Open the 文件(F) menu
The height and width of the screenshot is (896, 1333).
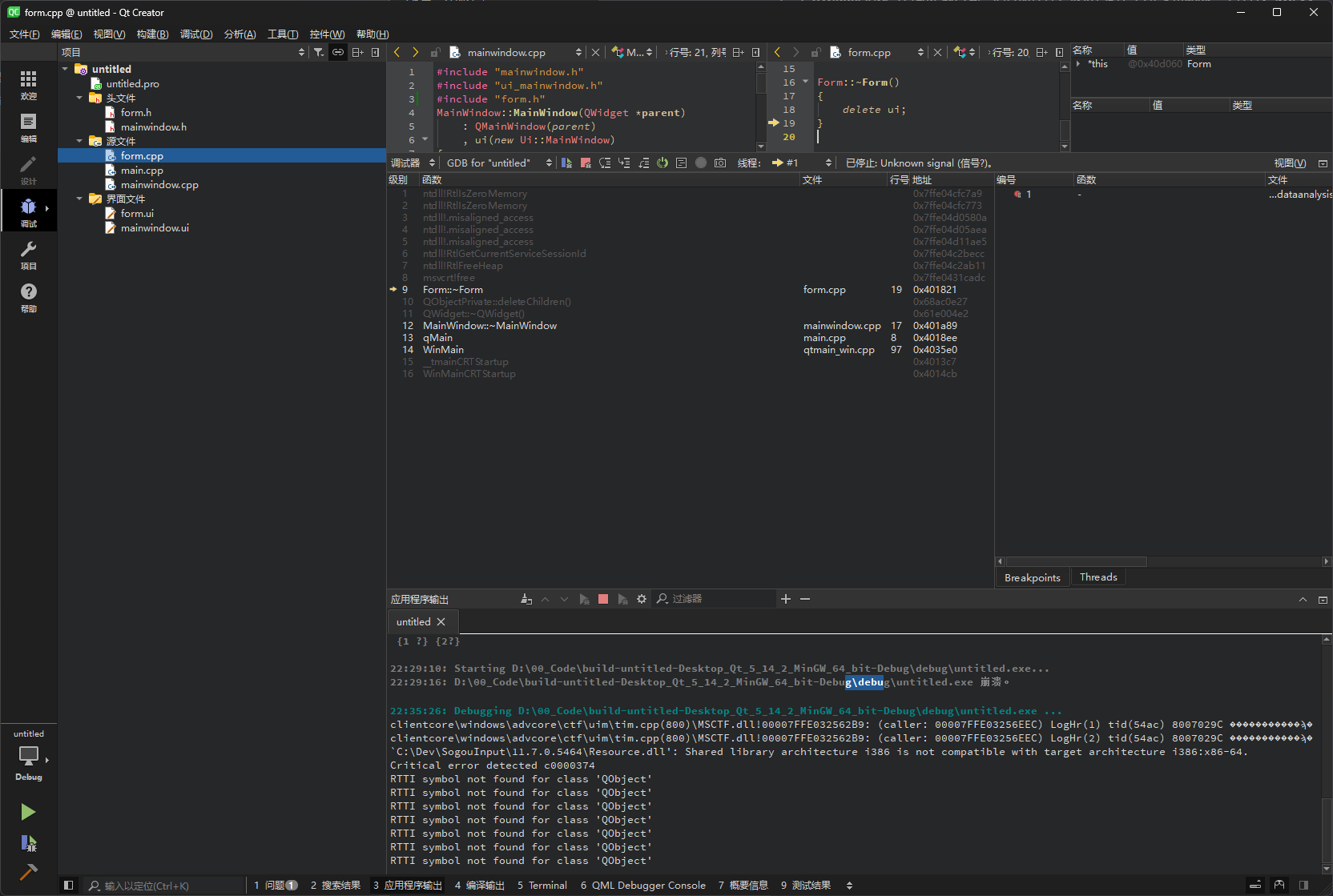tap(24, 34)
